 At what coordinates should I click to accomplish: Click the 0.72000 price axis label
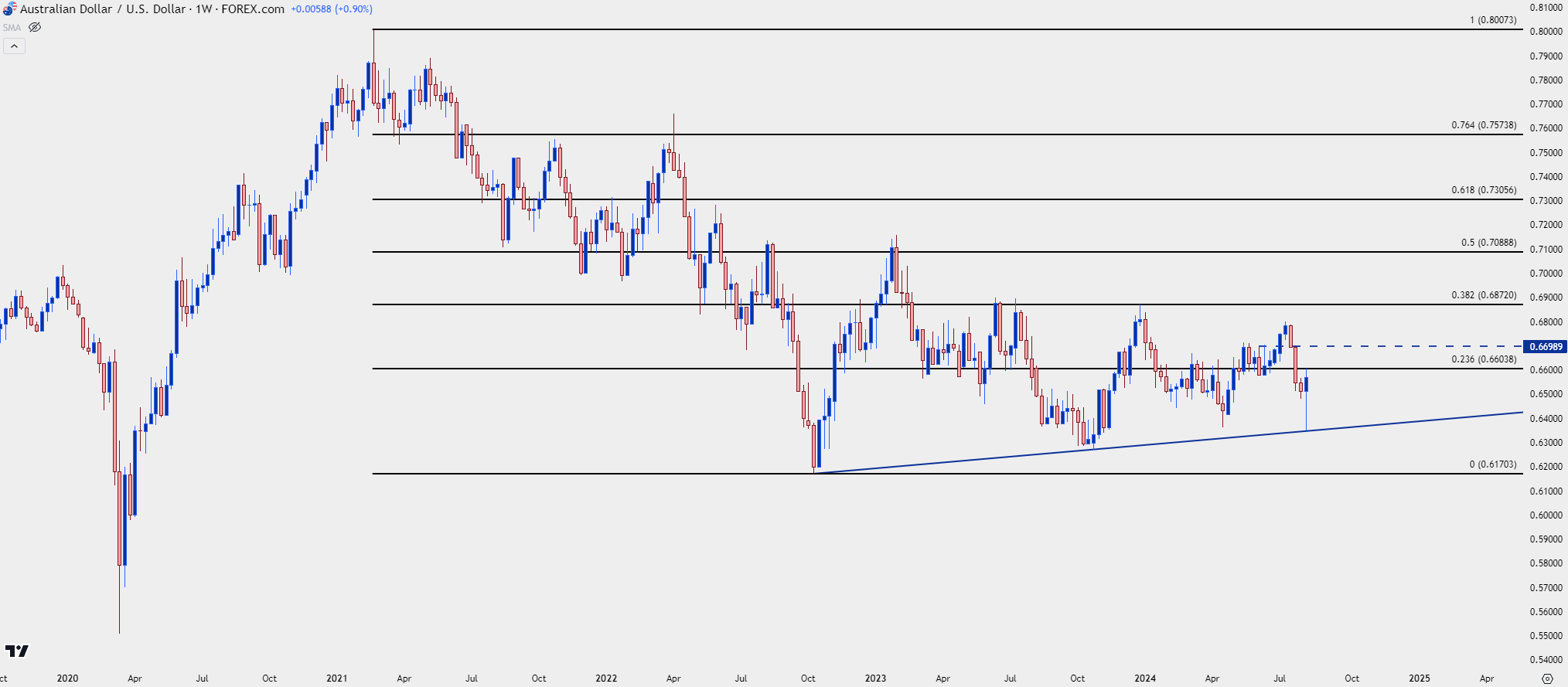(1546, 225)
